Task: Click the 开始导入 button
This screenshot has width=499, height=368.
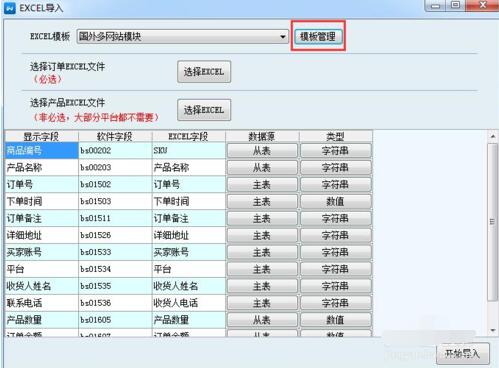Action: 463,353
